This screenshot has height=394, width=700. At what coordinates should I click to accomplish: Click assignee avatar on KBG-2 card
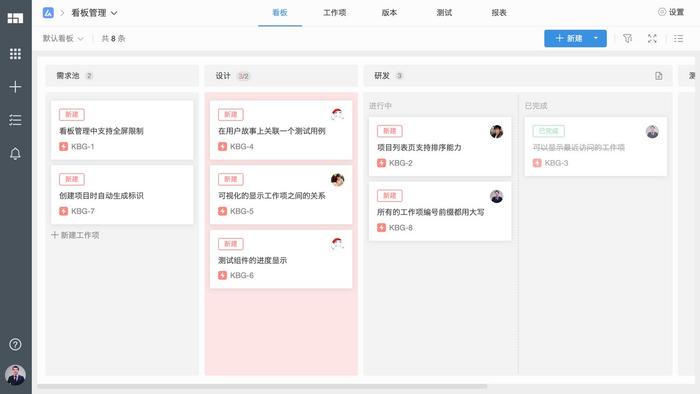[496, 132]
